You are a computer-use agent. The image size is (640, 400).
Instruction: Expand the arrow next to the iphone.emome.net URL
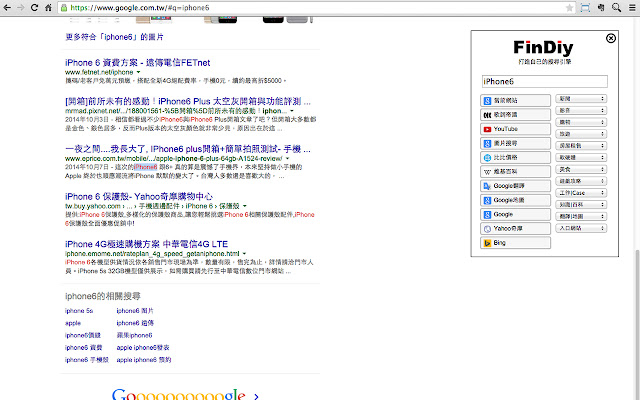pyautogui.click(x=244, y=253)
